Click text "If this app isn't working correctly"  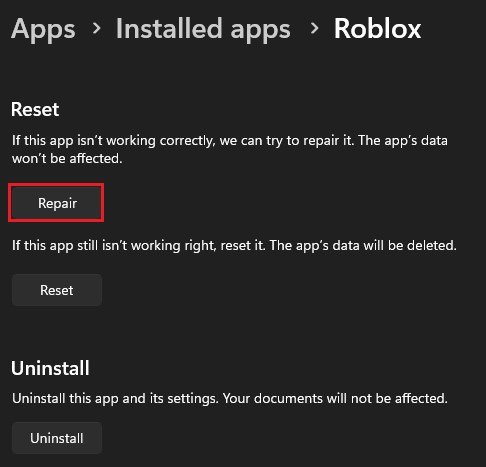tap(112, 141)
